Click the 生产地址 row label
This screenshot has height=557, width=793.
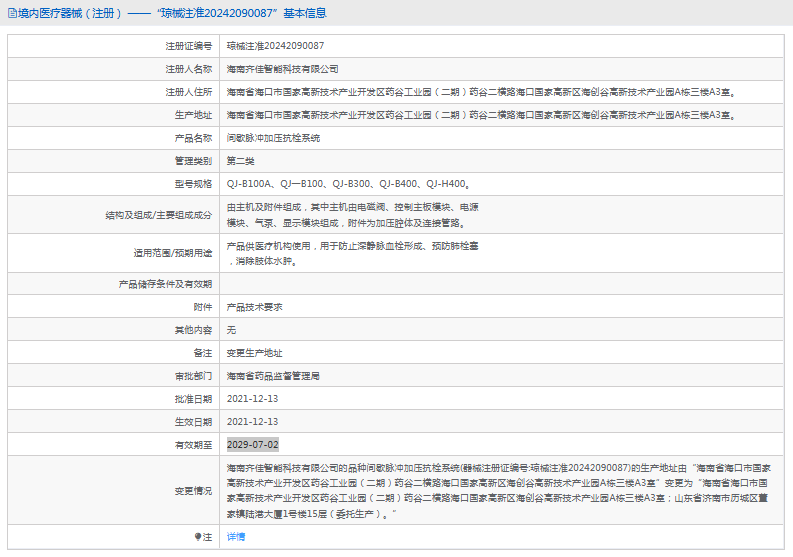[x=193, y=115]
